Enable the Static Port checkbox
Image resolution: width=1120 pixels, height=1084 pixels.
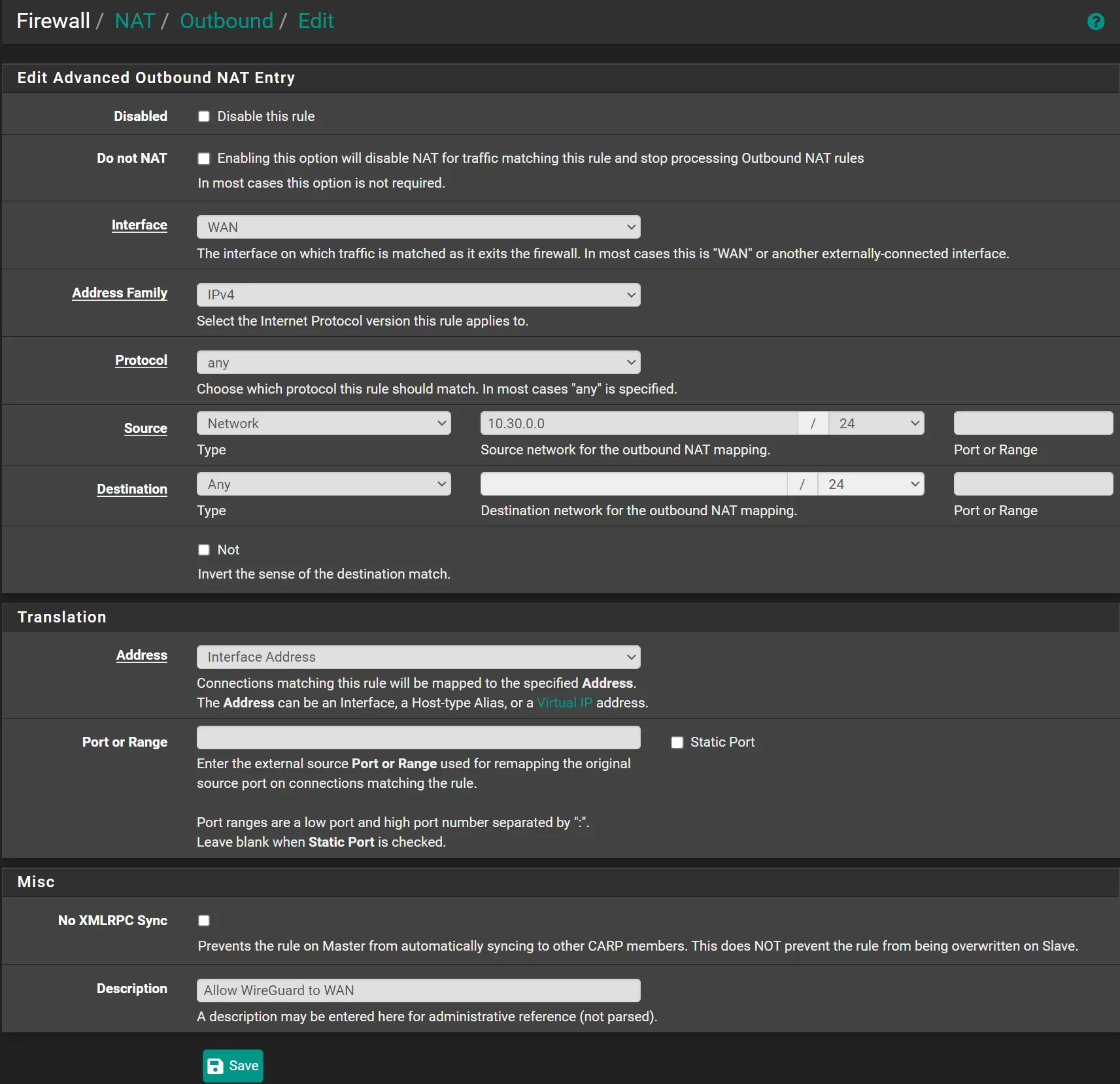[677, 742]
